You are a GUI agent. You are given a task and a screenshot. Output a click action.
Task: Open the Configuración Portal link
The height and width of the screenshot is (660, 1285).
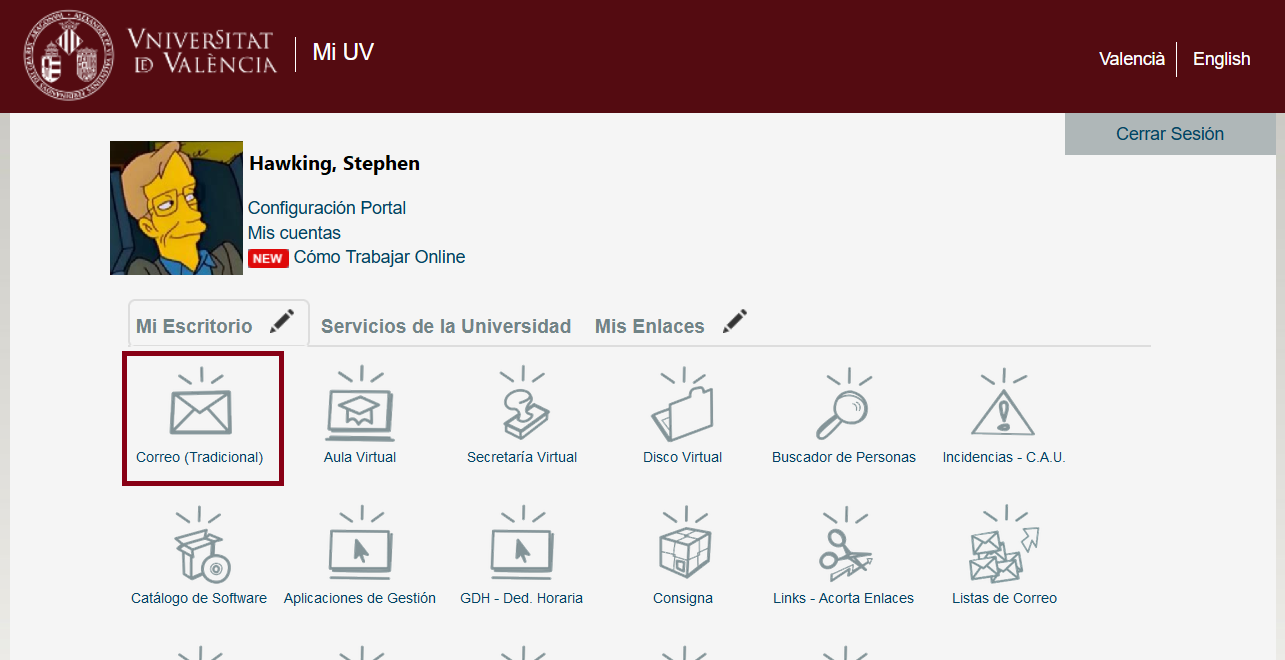[327, 208]
